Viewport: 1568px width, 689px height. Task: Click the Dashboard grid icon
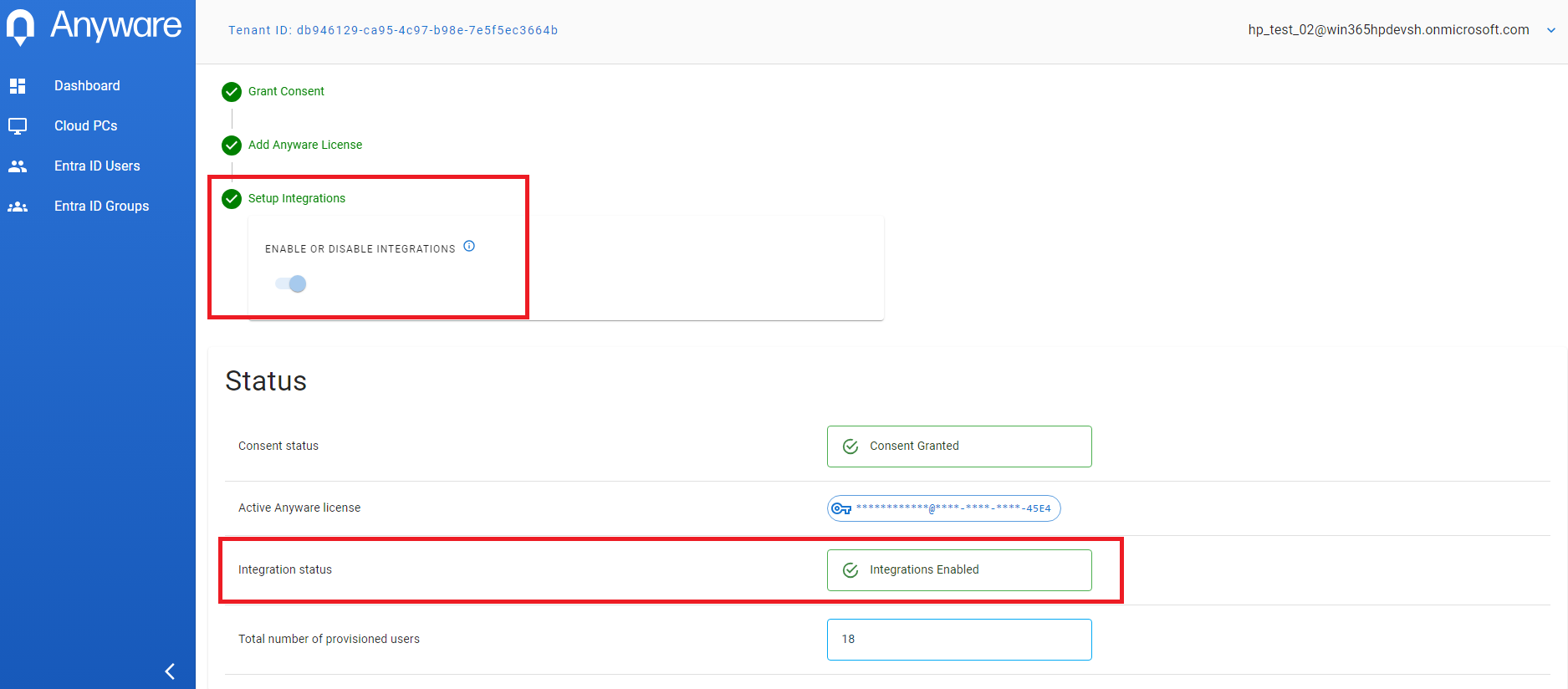[18, 85]
